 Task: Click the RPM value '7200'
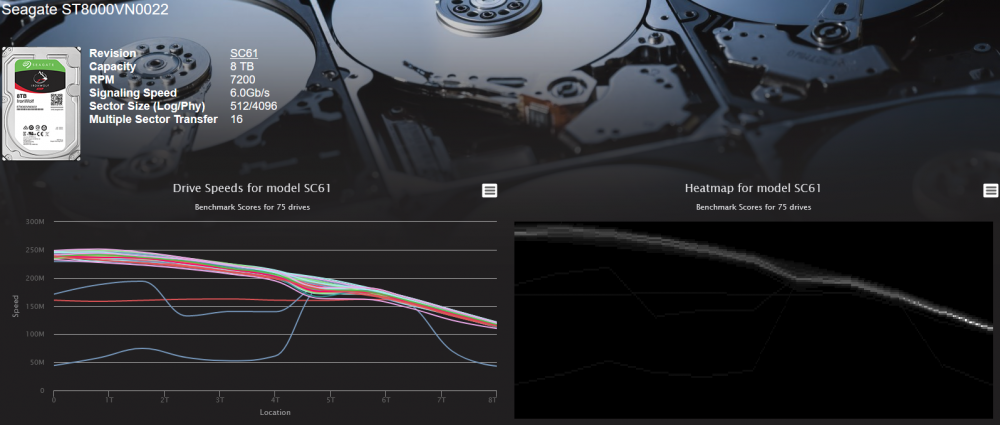tap(242, 80)
